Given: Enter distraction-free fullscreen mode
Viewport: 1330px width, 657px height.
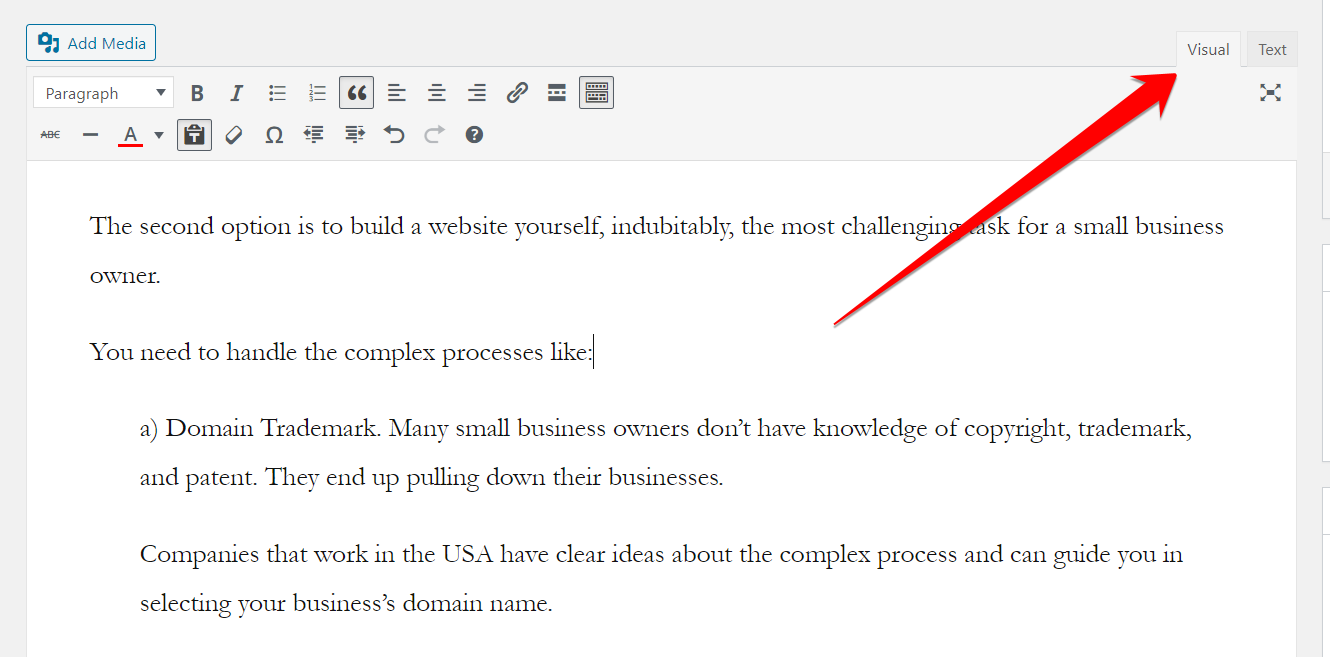Looking at the screenshot, I should (x=1270, y=93).
